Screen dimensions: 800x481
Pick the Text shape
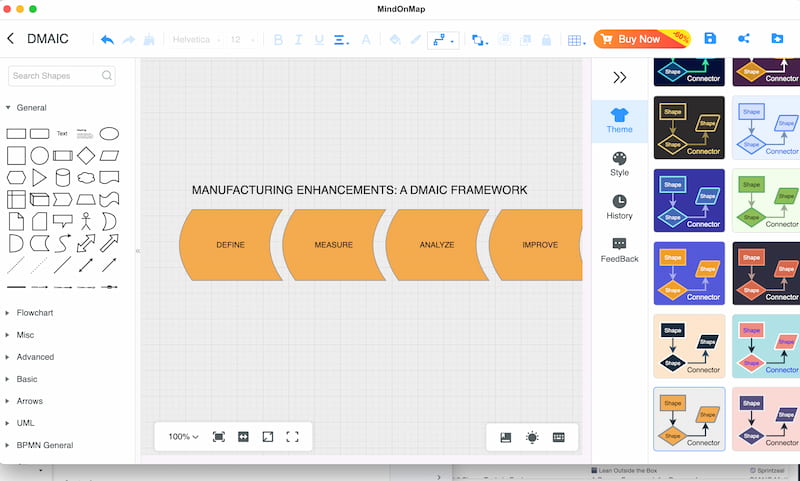pyautogui.click(x=62, y=134)
